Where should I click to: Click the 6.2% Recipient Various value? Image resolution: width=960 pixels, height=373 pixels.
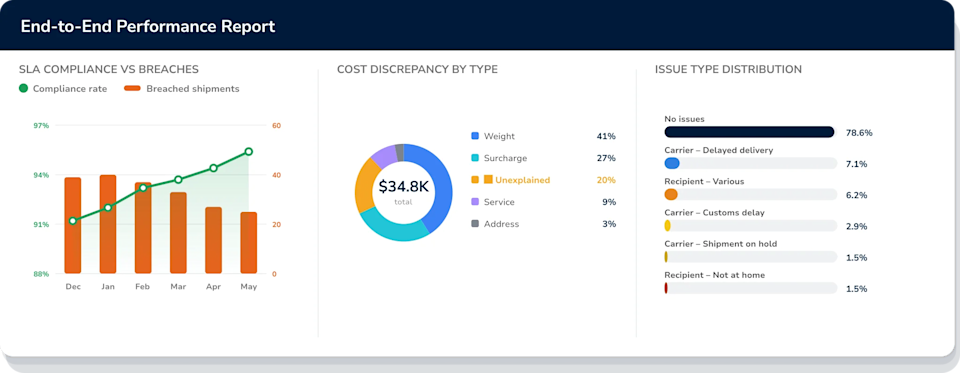coord(857,195)
